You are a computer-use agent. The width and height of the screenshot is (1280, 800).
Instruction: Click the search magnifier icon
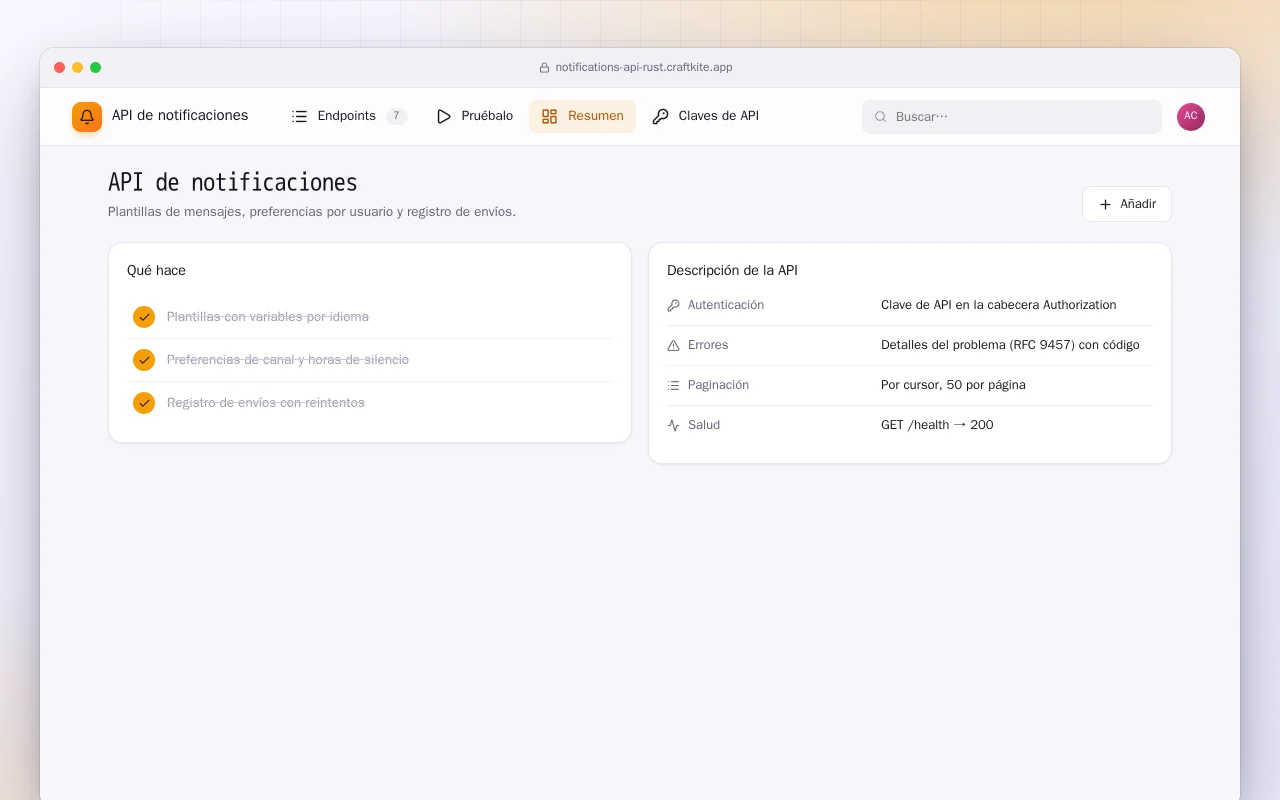coord(881,117)
